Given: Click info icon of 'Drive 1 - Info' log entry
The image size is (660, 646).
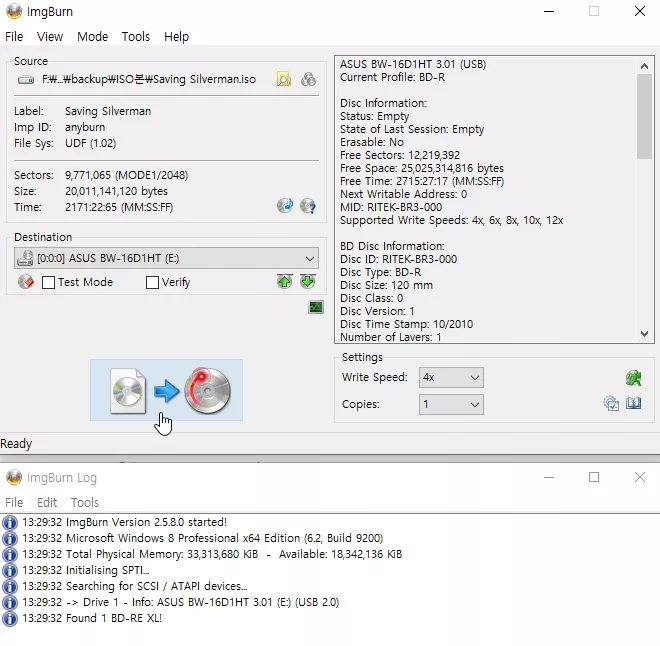Looking at the screenshot, I should coord(10,602).
